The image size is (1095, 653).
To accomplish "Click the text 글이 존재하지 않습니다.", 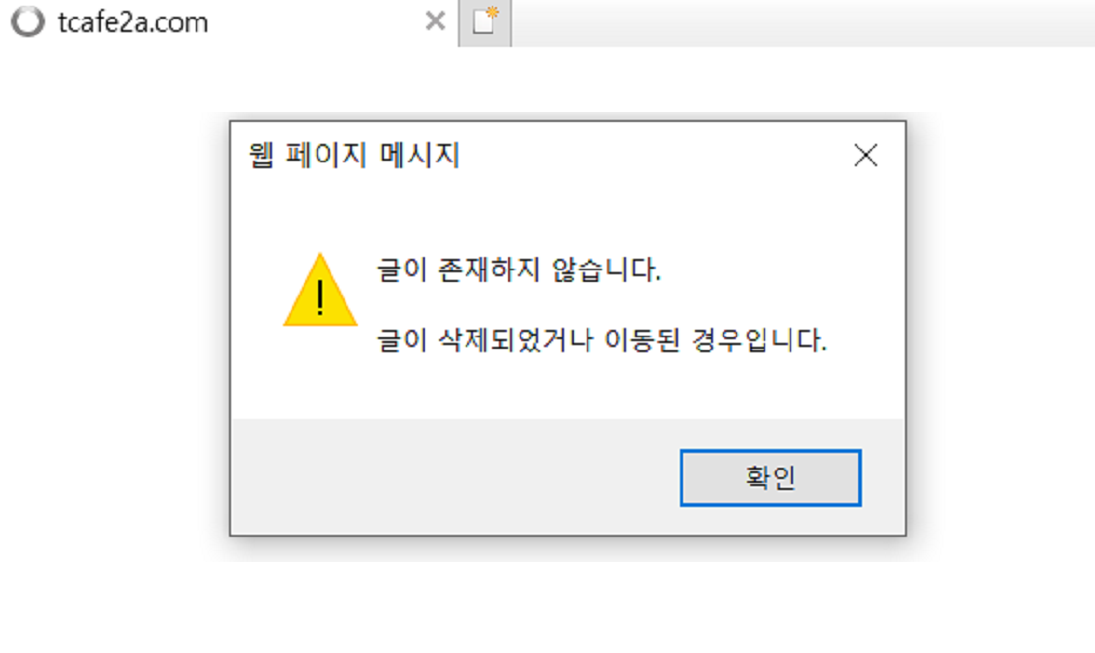I will (518, 270).
